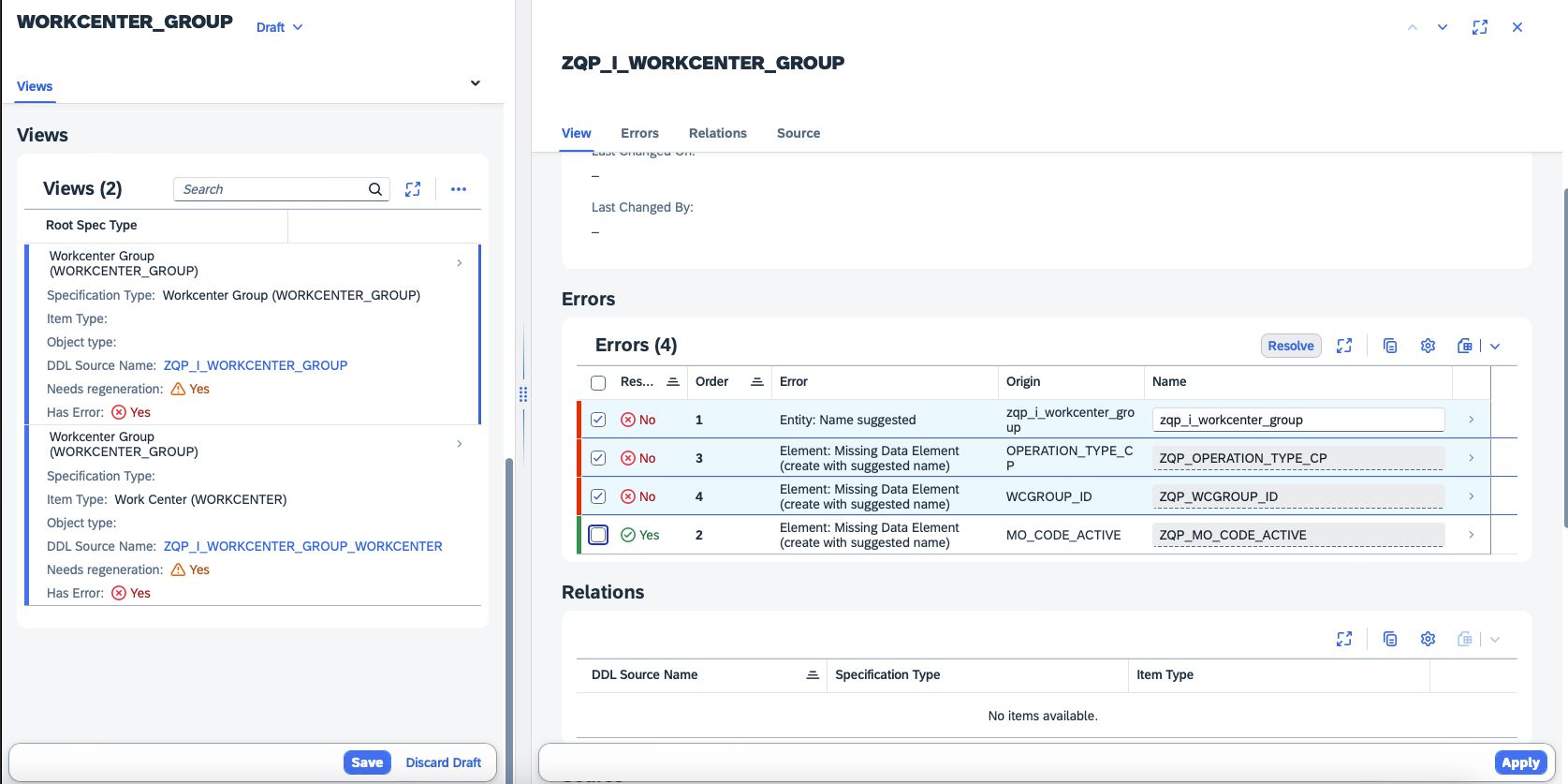1568x784 pixels.
Task: Open DDL Source Name column menu icon
Action: tap(813, 674)
